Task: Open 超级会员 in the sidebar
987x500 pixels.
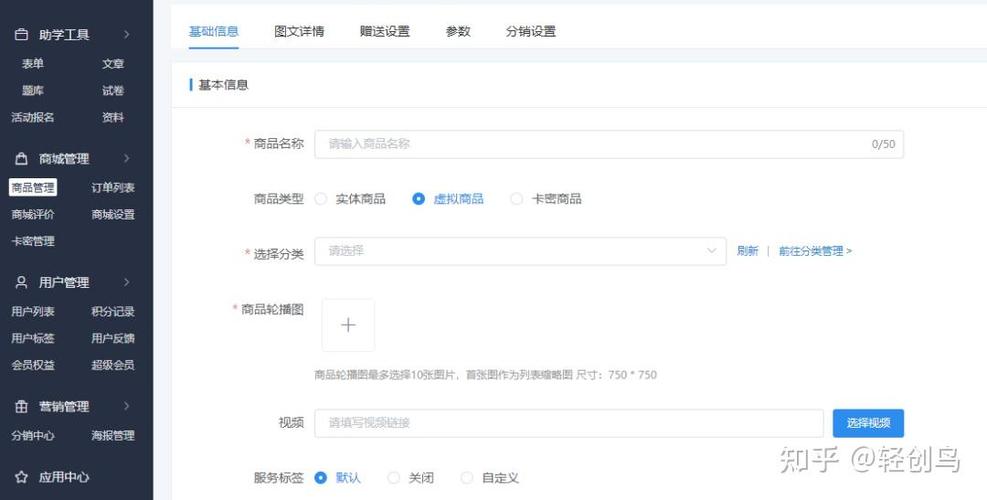Action: point(113,365)
